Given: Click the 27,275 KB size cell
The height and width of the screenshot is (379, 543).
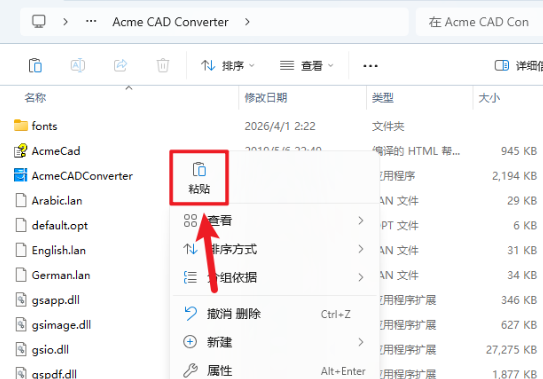Looking at the screenshot, I should point(511,350).
